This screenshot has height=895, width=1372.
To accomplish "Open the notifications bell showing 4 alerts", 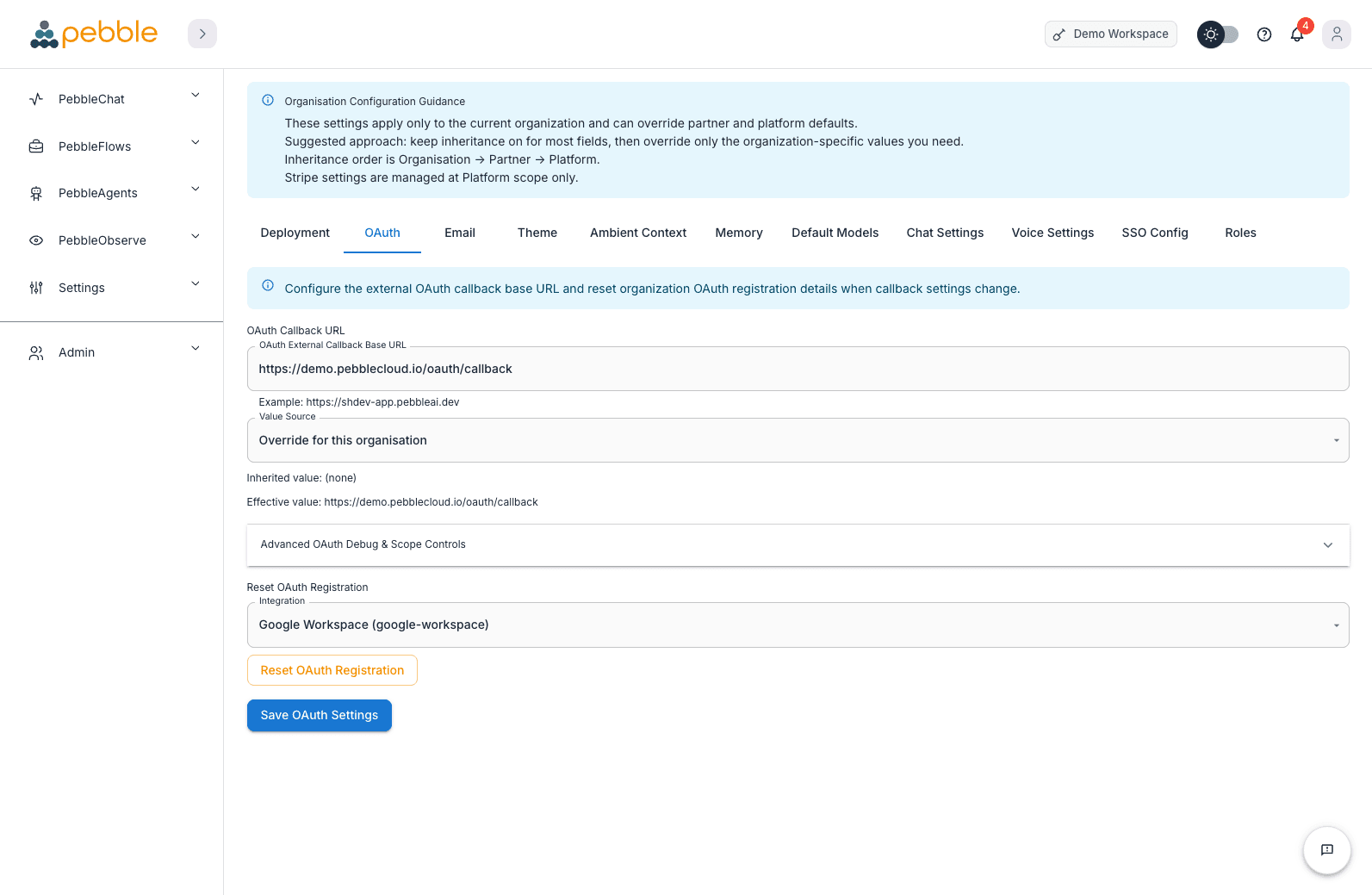I will click(1297, 34).
